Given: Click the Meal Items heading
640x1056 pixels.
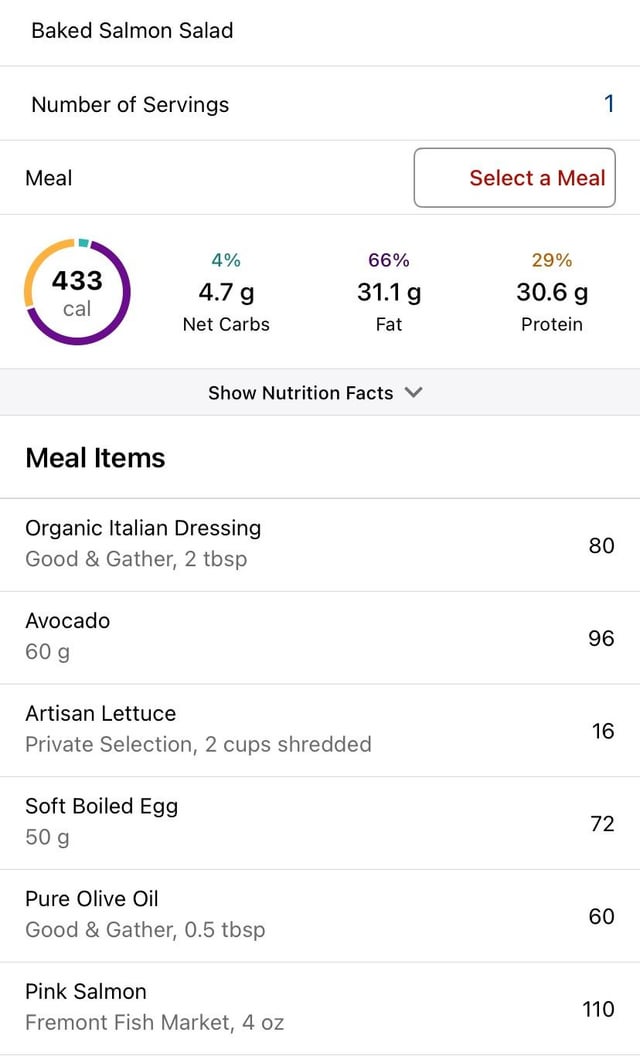Looking at the screenshot, I should pos(95,458).
